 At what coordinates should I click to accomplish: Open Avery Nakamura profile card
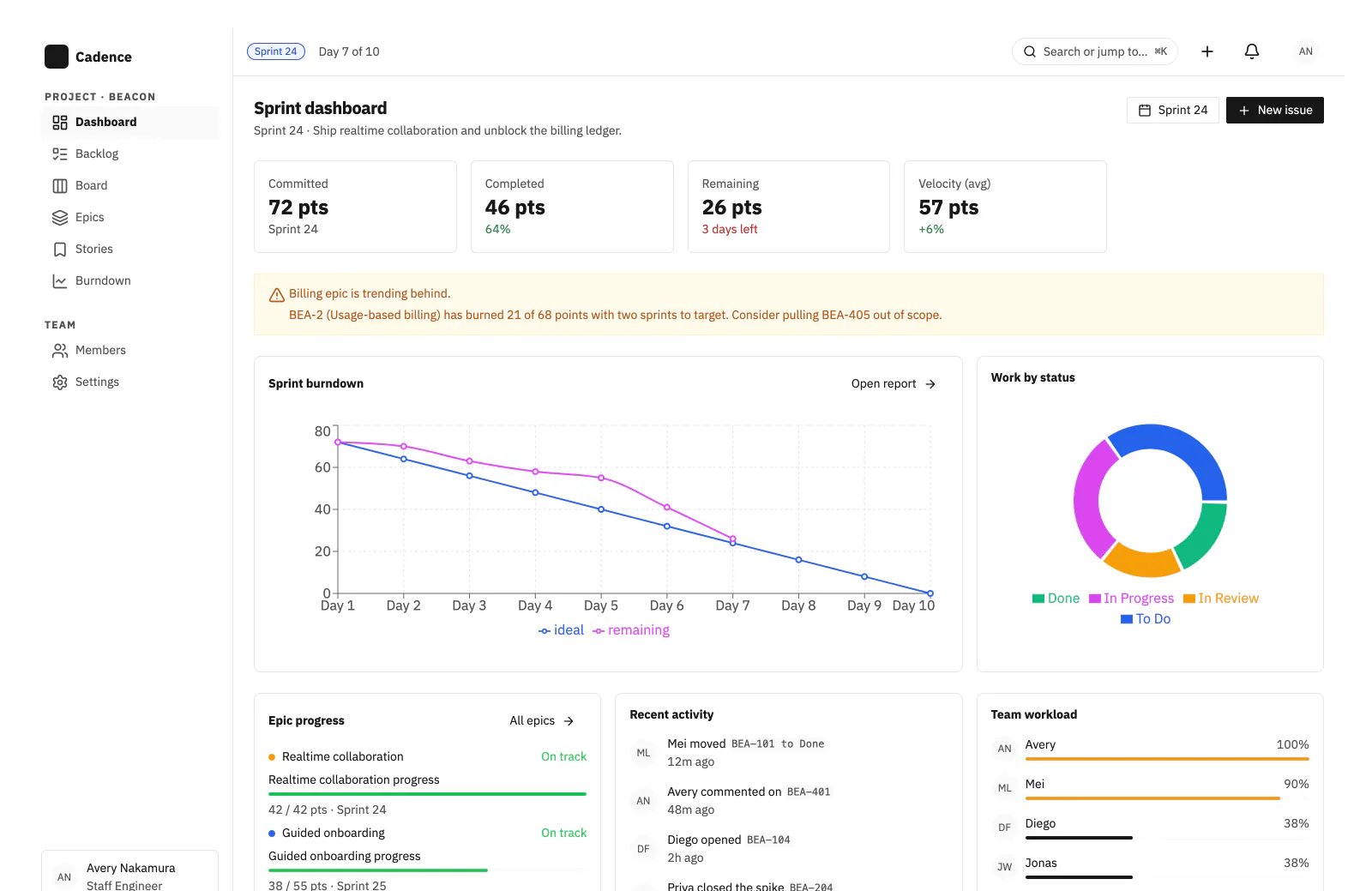tap(129, 871)
